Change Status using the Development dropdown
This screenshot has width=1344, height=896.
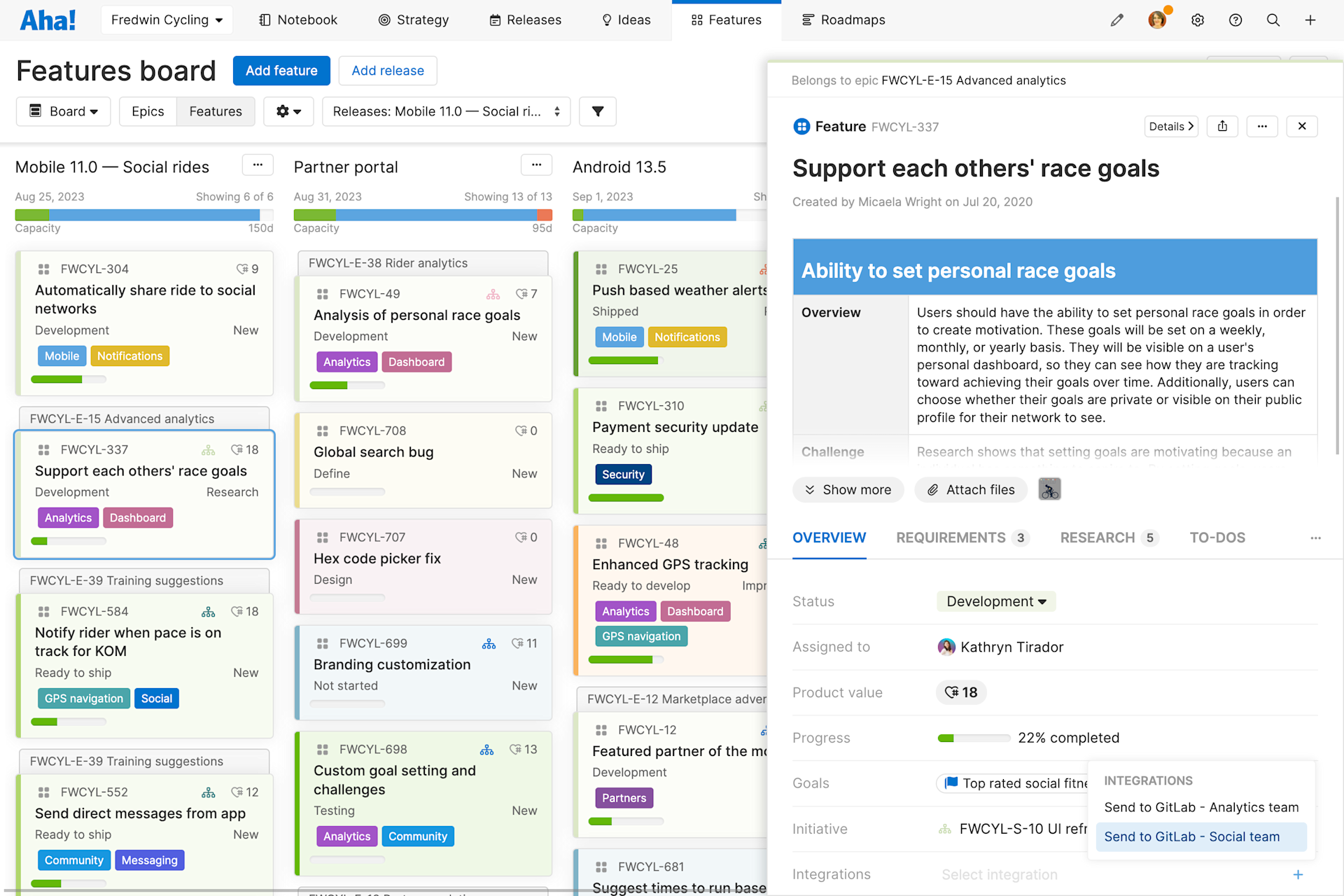(995, 601)
